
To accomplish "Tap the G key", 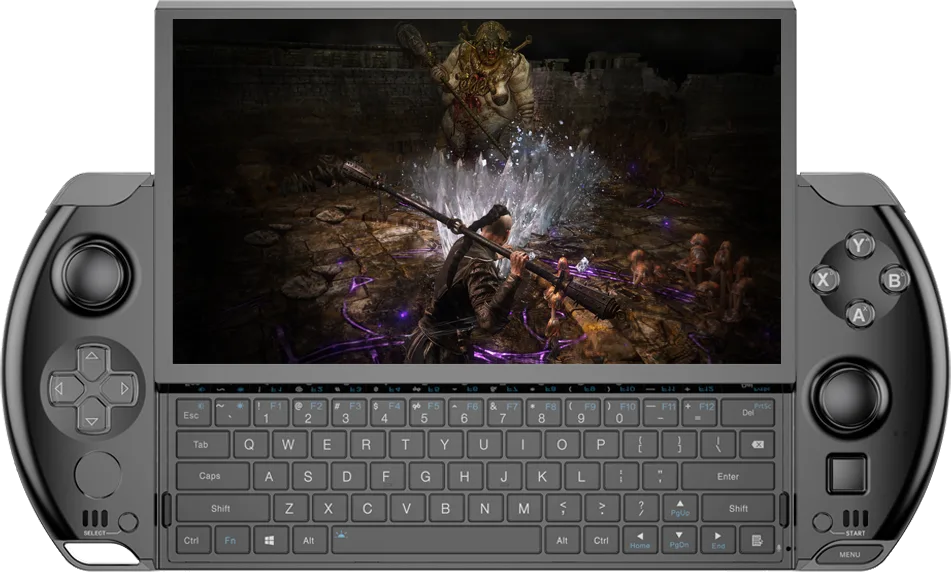I will [x=425, y=476].
